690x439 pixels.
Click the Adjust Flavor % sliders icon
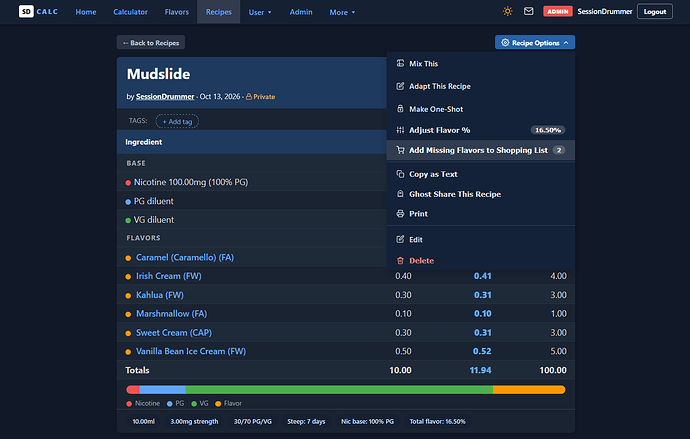click(400, 130)
